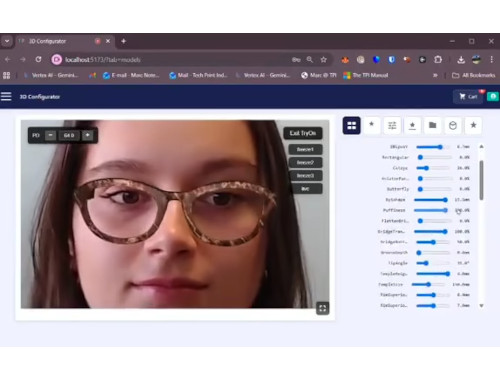This screenshot has width=500, height=380.
Task: Open the sliders/tune settings tab icon
Action: click(392, 126)
